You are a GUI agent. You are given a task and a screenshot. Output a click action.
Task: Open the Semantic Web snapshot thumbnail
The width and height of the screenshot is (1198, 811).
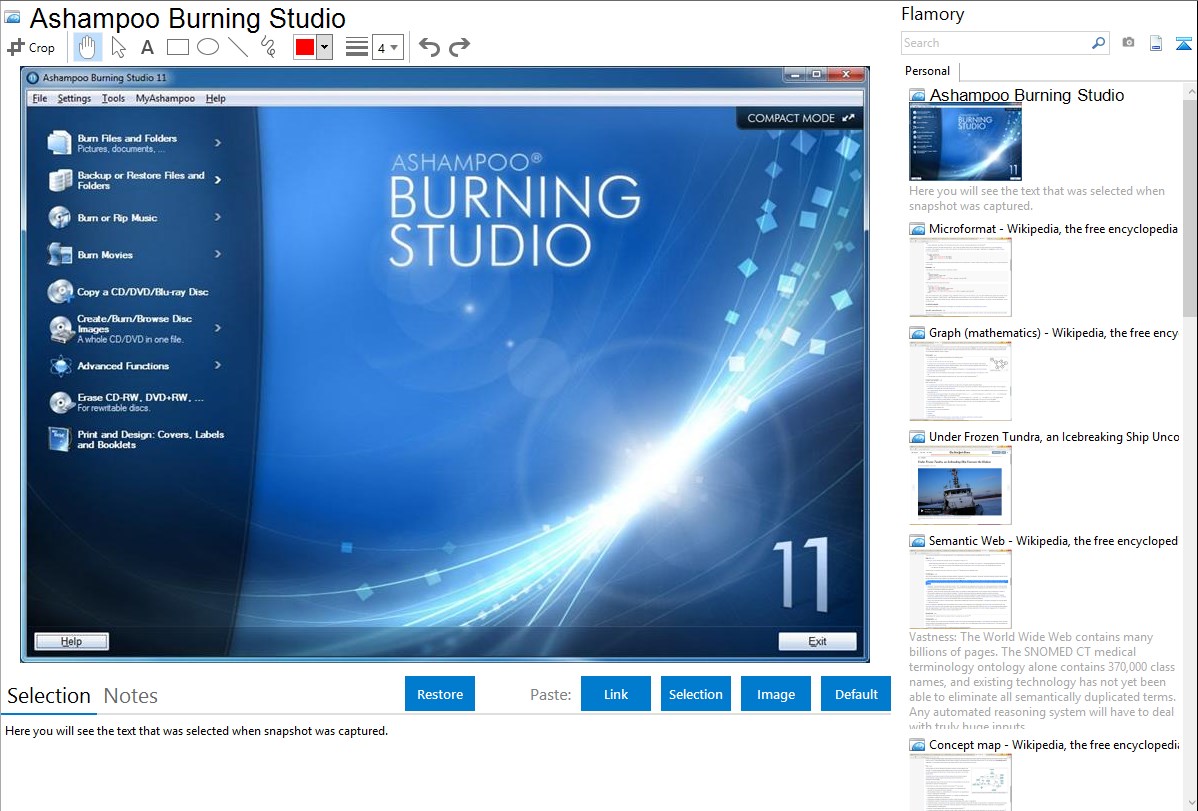coord(960,589)
